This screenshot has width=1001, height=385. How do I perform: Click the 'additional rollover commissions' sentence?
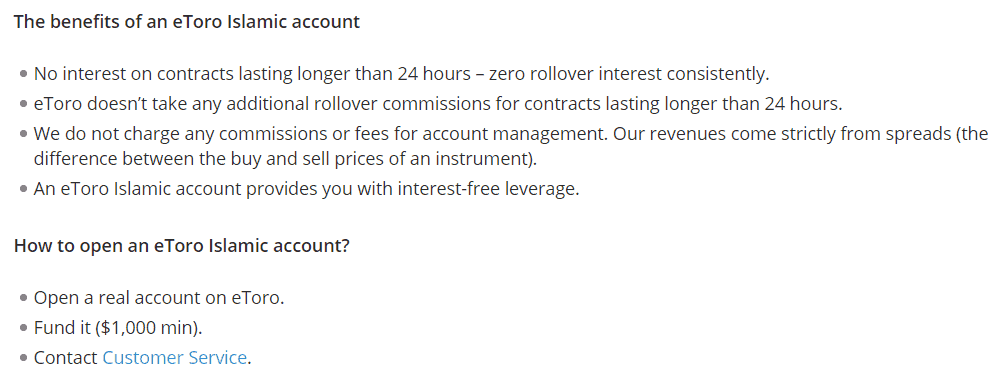pyautogui.click(x=438, y=103)
